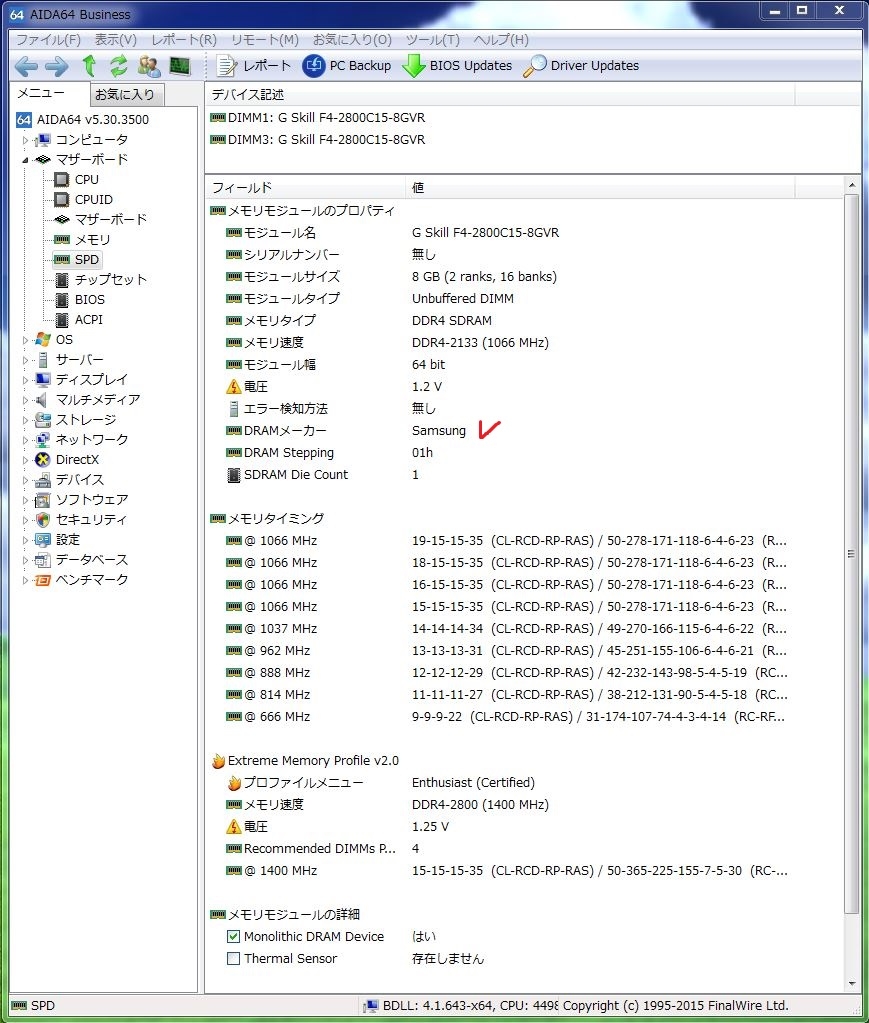Select DIMM3: G Skill F4-2800C15-8GVR device
The height and width of the screenshot is (1023, 869).
[318, 140]
